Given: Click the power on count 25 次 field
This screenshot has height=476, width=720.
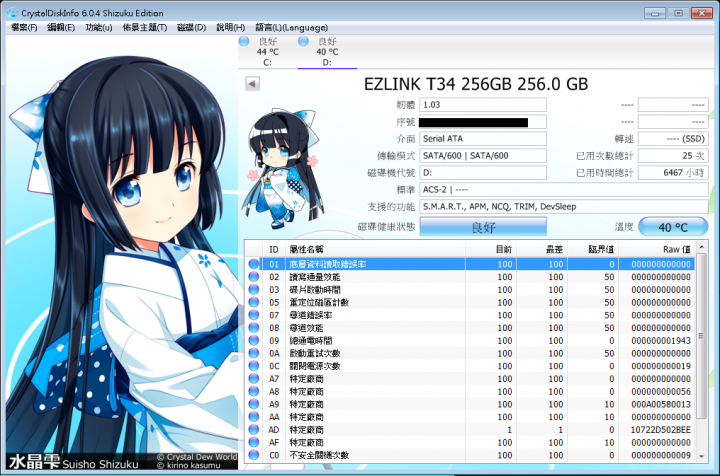Looking at the screenshot, I should [673, 156].
